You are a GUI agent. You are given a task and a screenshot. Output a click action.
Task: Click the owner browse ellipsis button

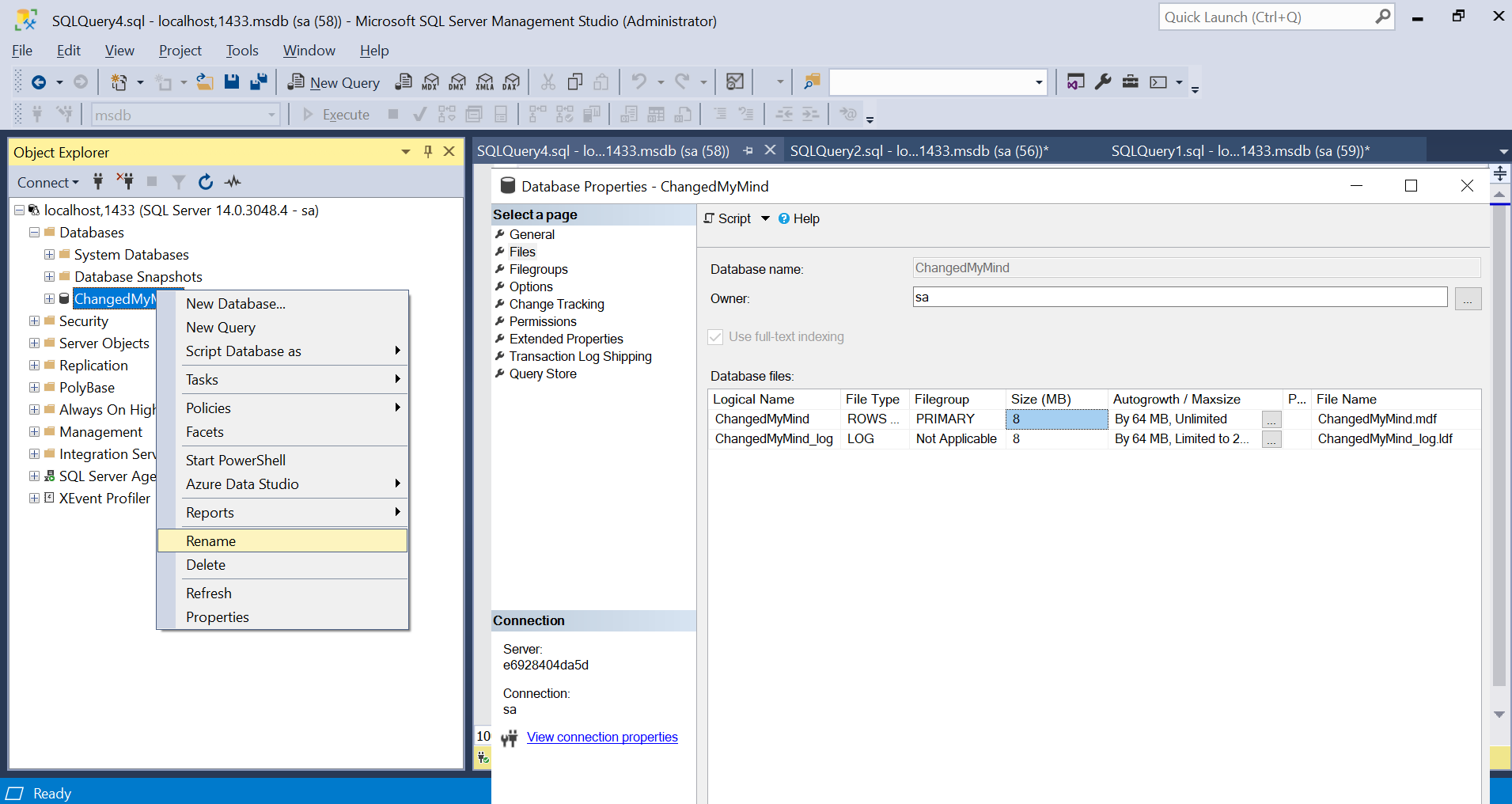click(x=1468, y=299)
